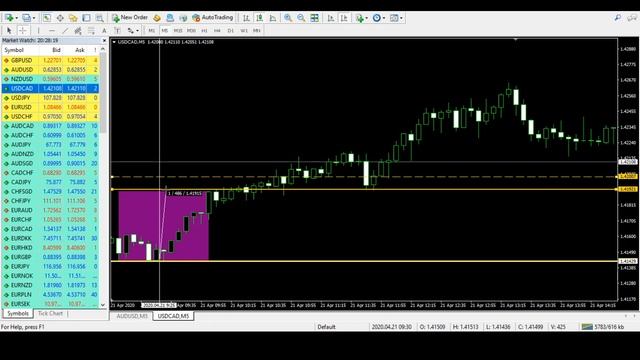Click the Ask column header
Screen dimensions: 640x360
(80, 50)
